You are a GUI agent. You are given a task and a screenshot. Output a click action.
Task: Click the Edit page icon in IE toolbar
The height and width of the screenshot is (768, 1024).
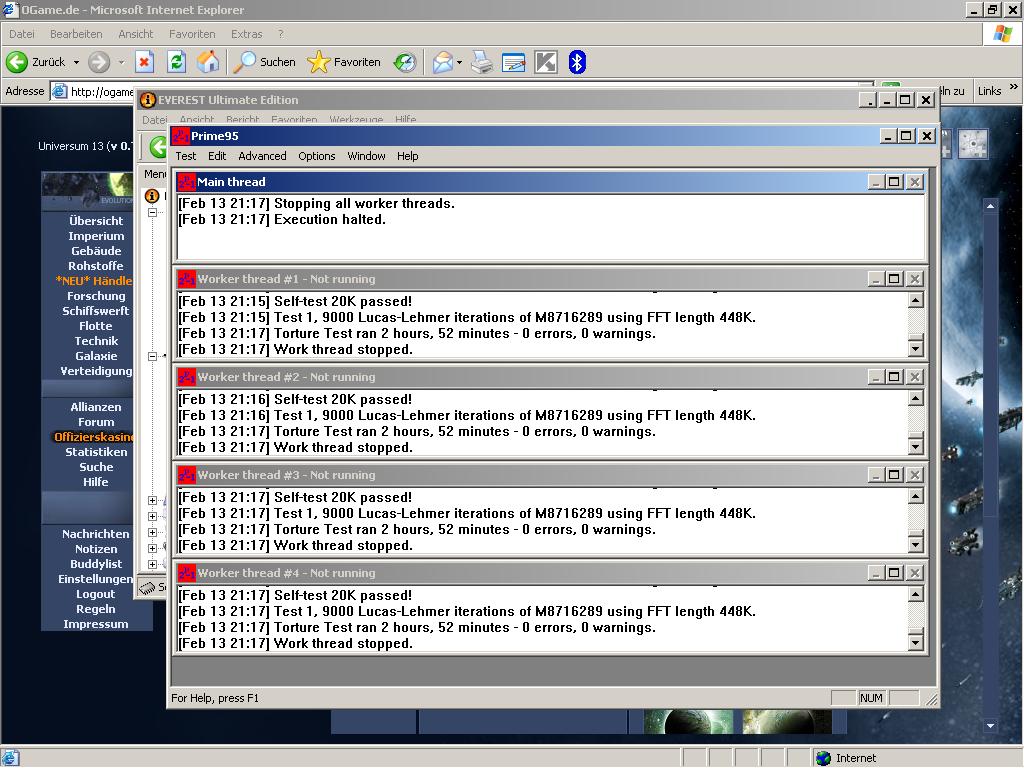coord(513,63)
